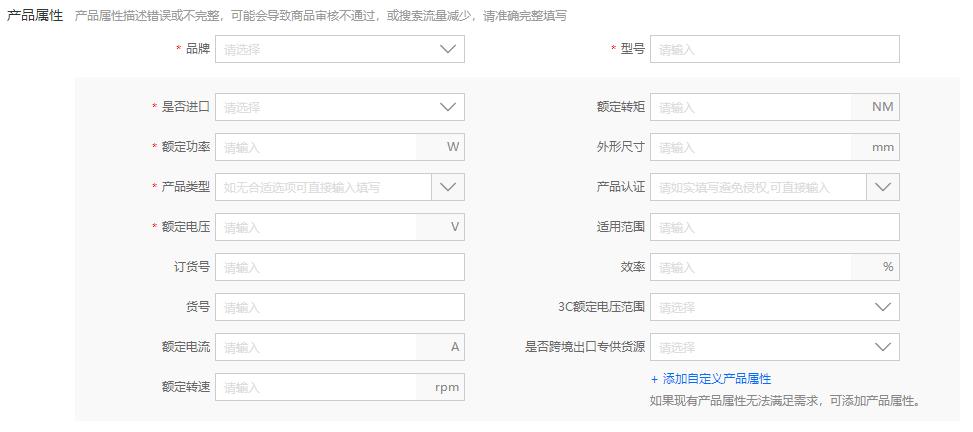Click the mm unit label
Image resolution: width=973 pixels, height=432 pixels.
tap(882, 148)
